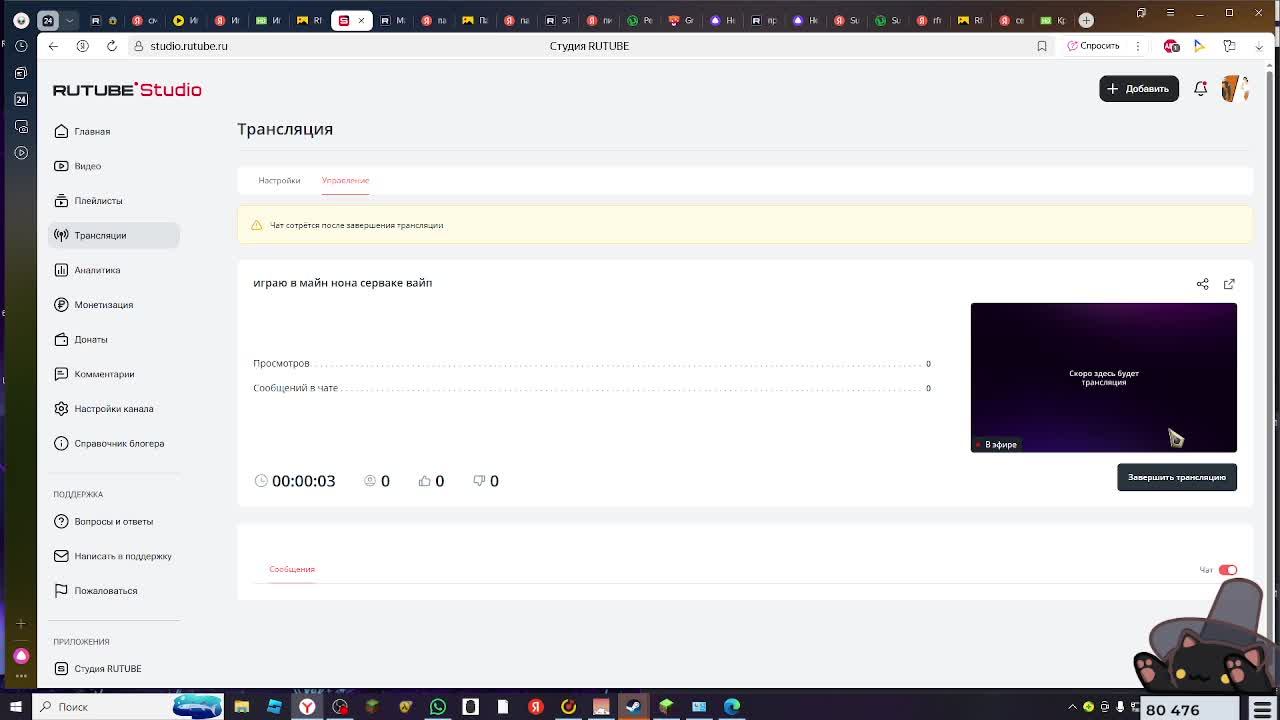This screenshot has height=720, width=1280.
Task: Click the browser back arrow
Action: tap(53, 46)
